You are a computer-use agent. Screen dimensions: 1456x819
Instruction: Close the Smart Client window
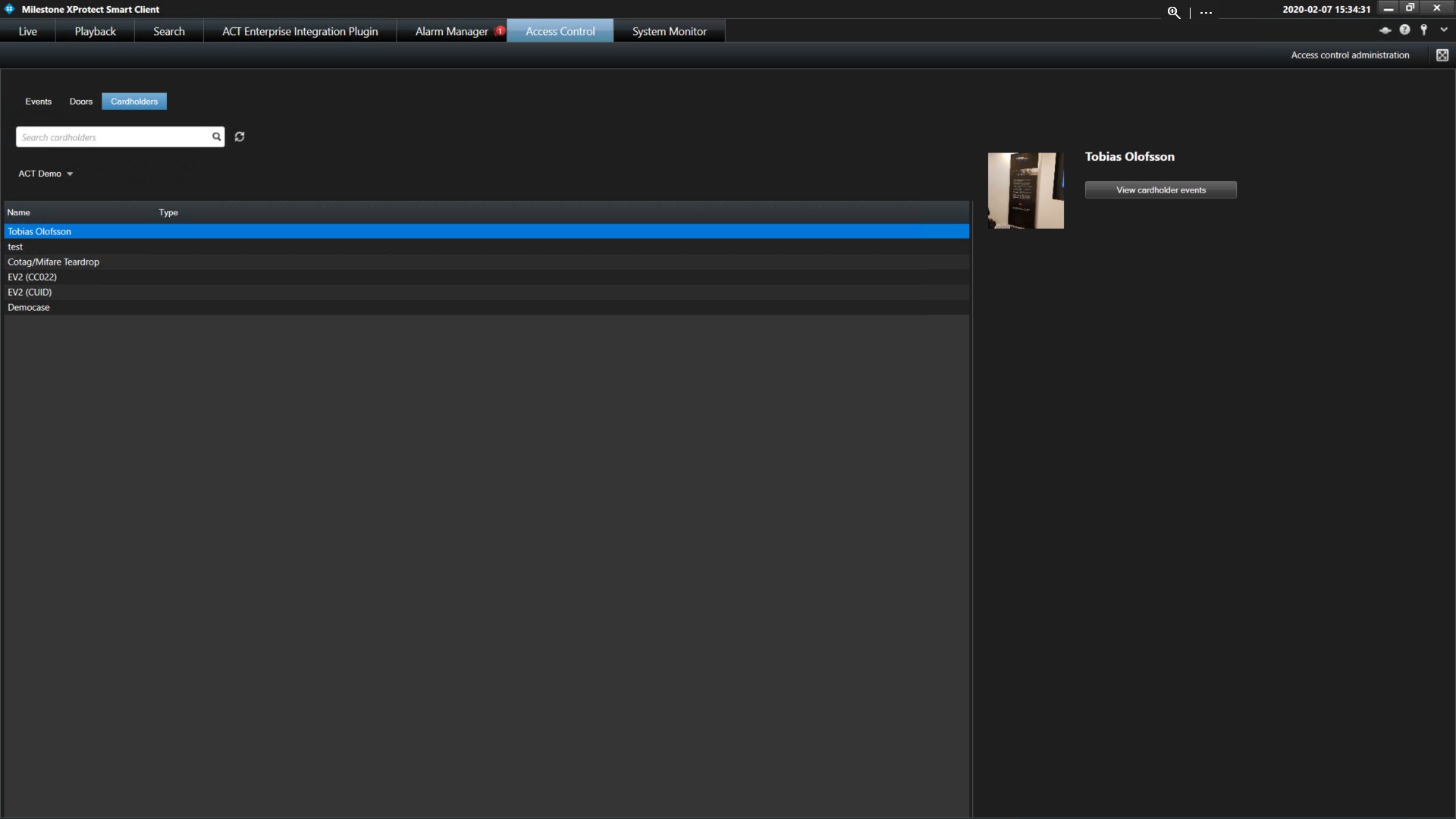tap(1436, 8)
